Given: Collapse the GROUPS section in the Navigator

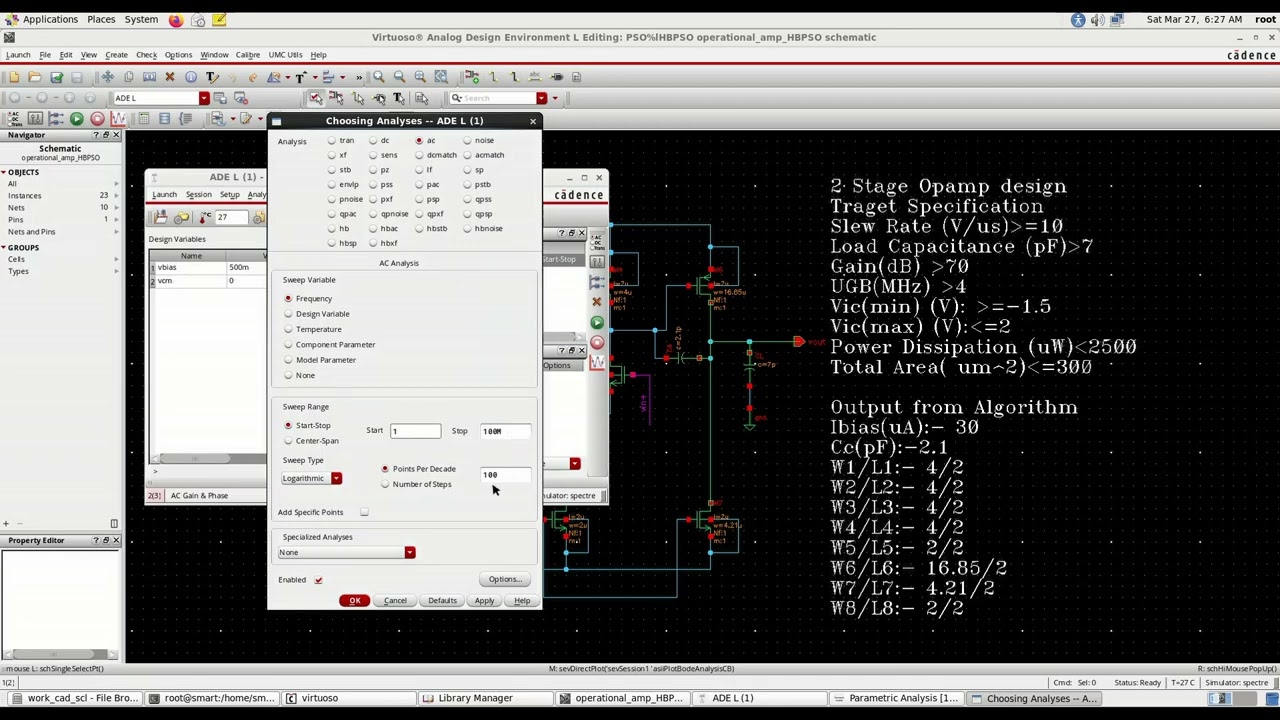Looking at the screenshot, I should (4, 248).
